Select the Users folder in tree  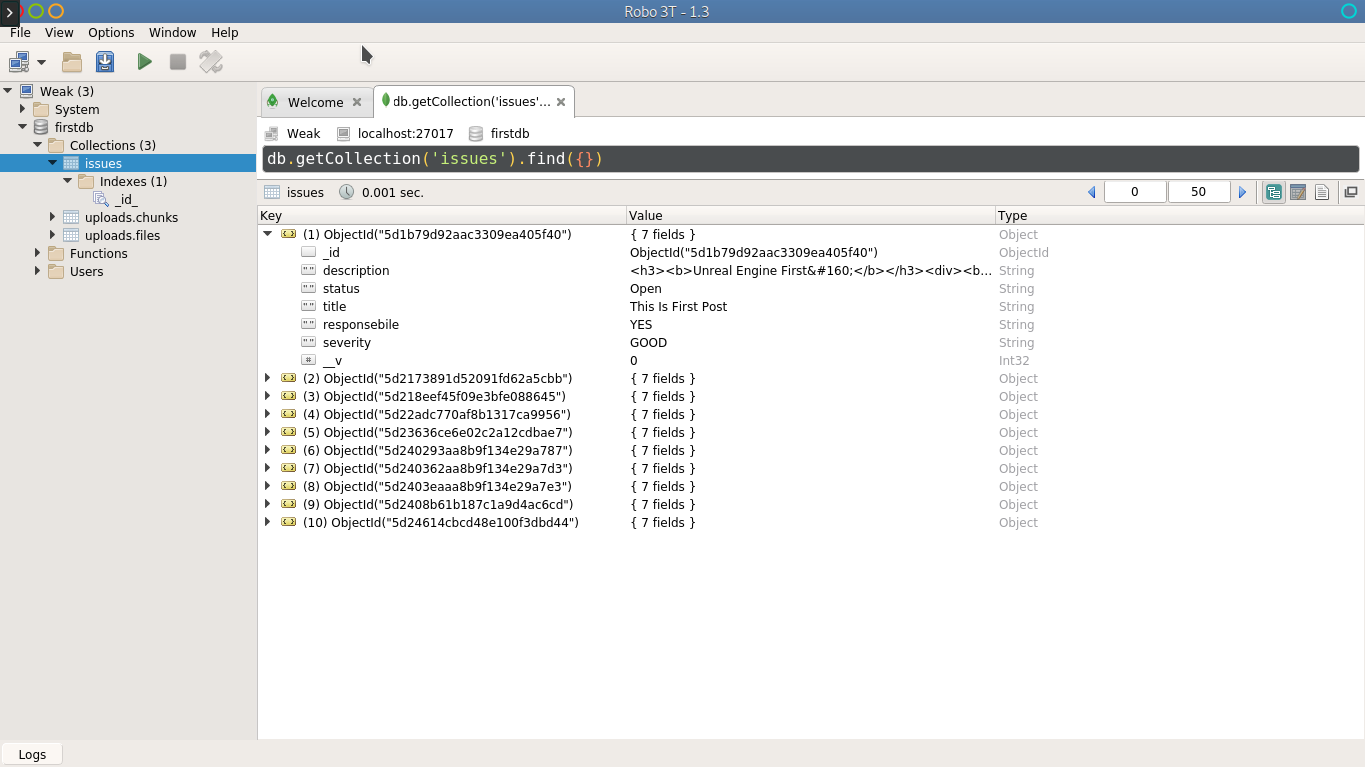tap(86, 271)
